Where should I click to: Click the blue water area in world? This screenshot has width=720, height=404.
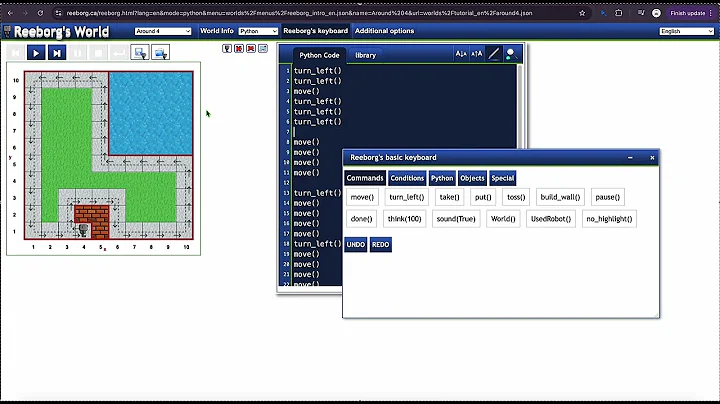(x=151, y=113)
